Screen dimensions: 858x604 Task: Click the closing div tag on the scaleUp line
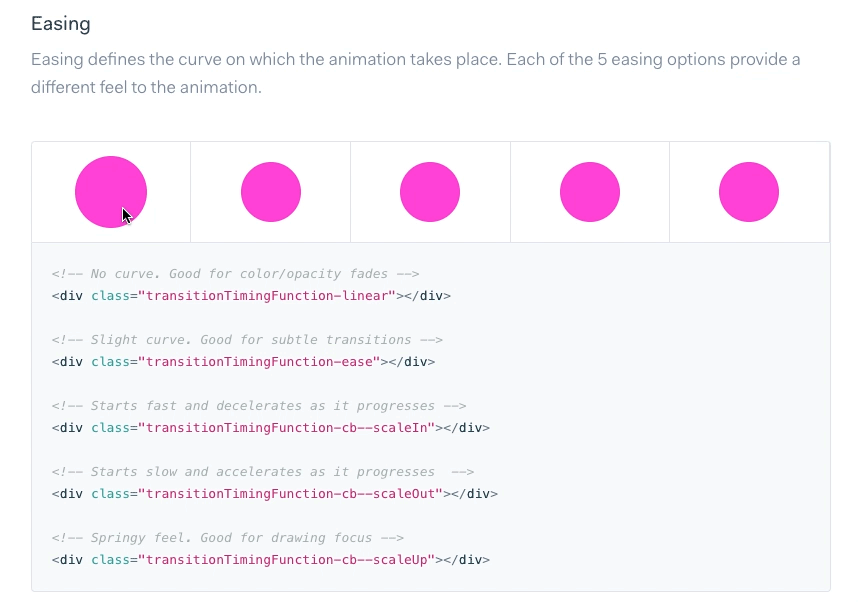[x=466, y=560]
